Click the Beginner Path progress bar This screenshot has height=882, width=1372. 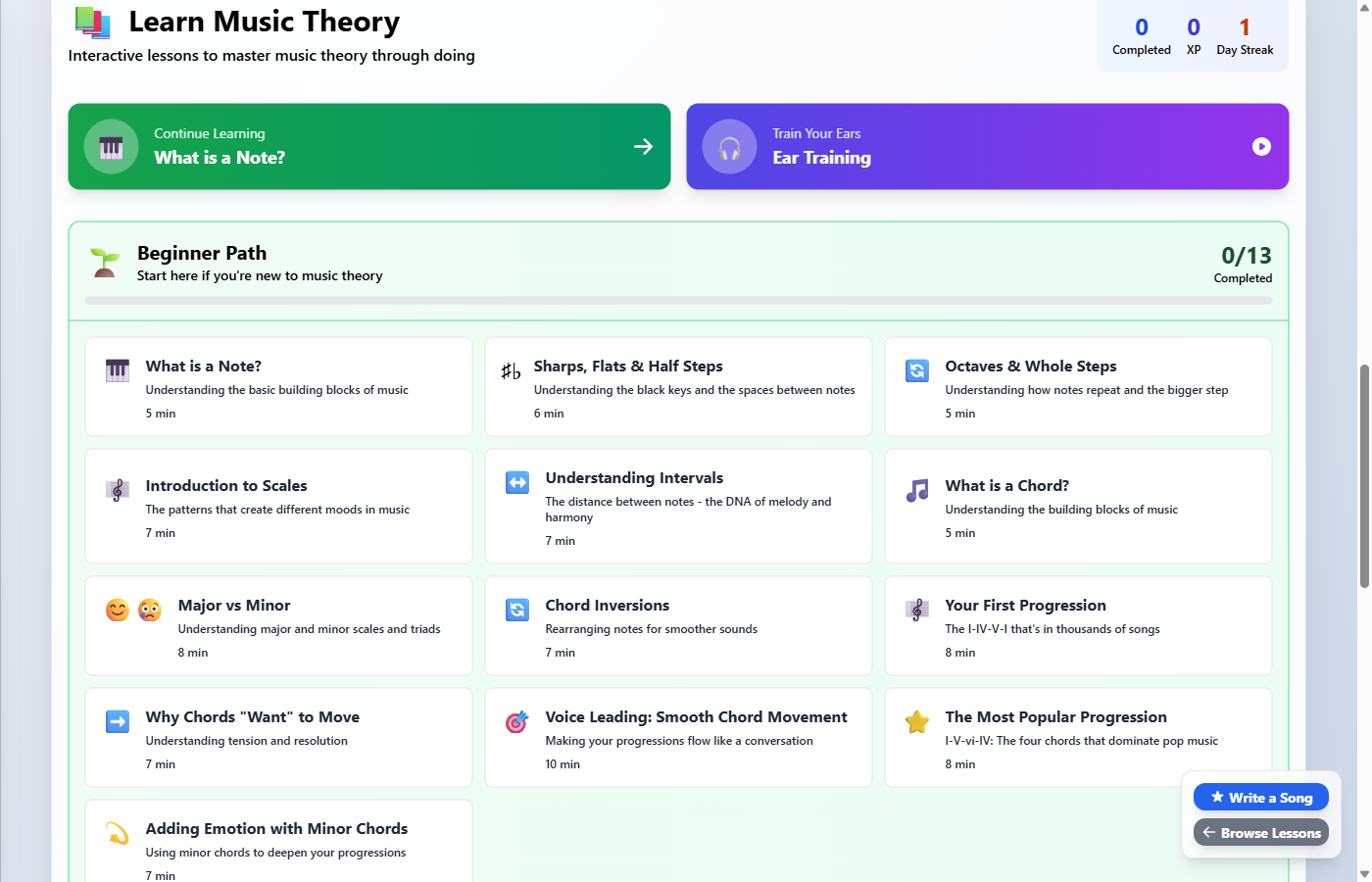pos(679,302)
